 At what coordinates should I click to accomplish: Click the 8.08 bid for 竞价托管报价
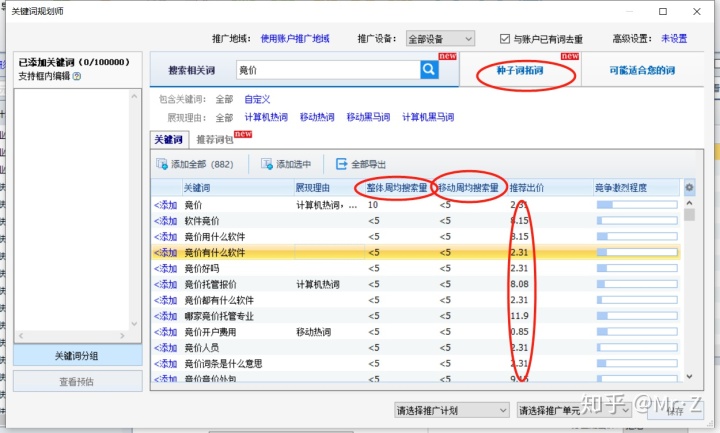click(519, 284)
